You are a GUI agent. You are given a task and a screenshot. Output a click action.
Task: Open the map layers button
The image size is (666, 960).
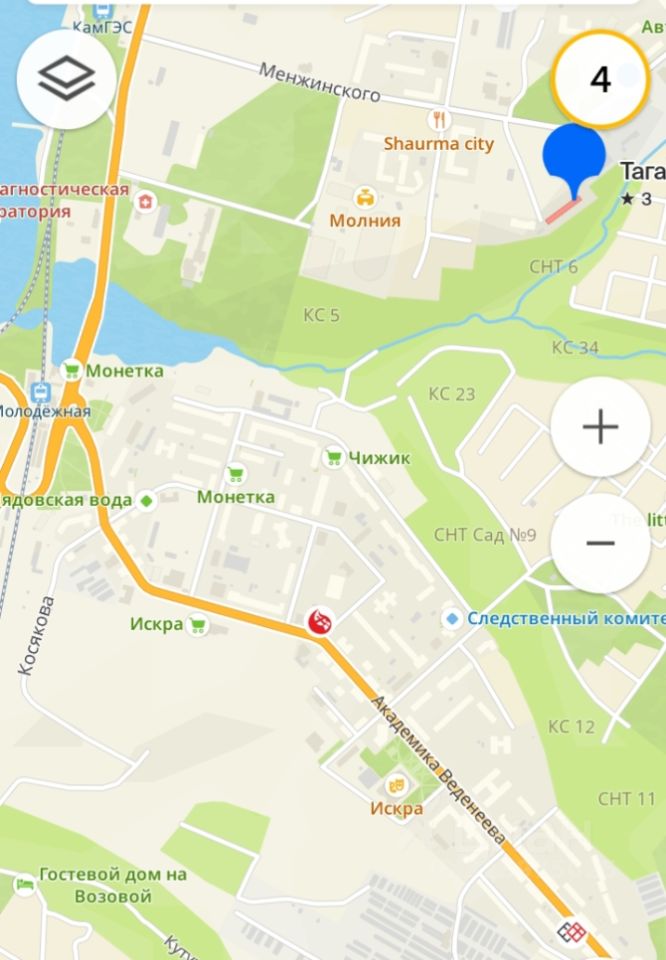pyautogui.click(x=66, y=79)
